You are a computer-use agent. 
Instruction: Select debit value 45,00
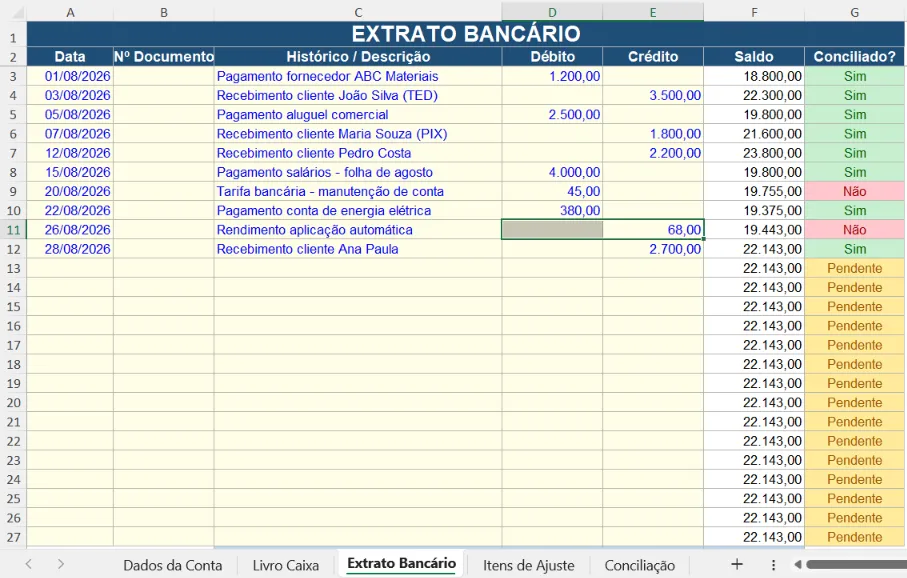552,191
